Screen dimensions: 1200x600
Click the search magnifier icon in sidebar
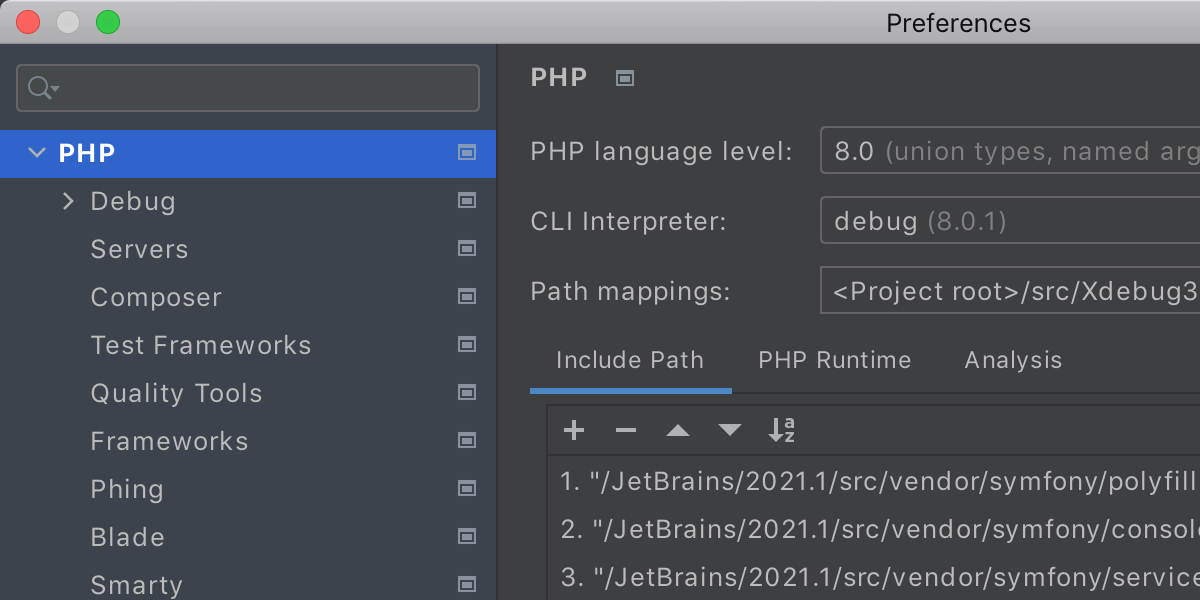tap(41, 88)
